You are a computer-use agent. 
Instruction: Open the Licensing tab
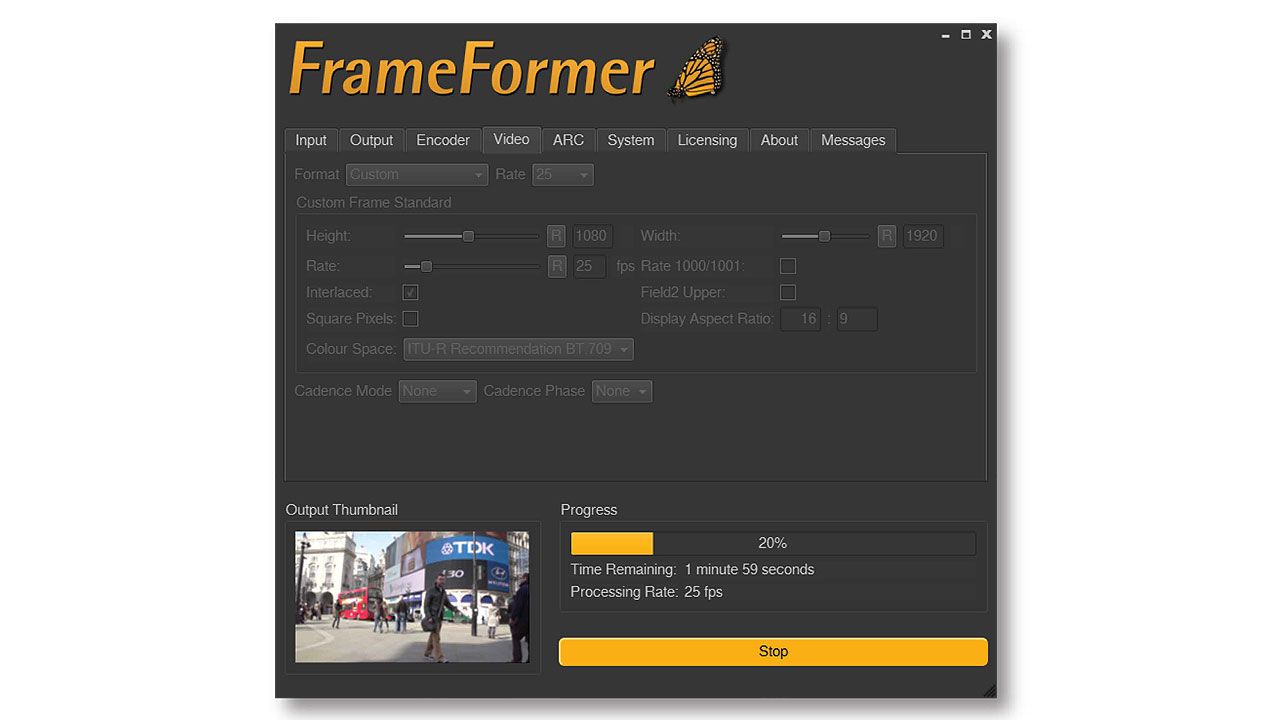707,140
